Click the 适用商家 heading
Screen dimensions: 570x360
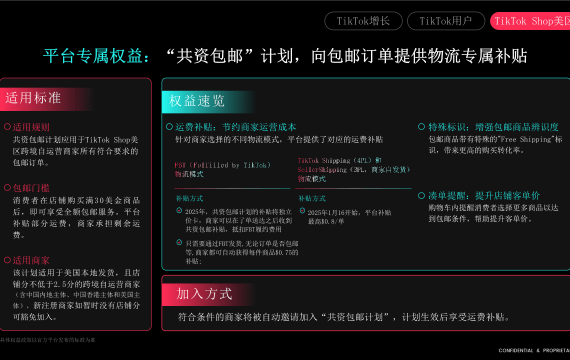(31, 260)
